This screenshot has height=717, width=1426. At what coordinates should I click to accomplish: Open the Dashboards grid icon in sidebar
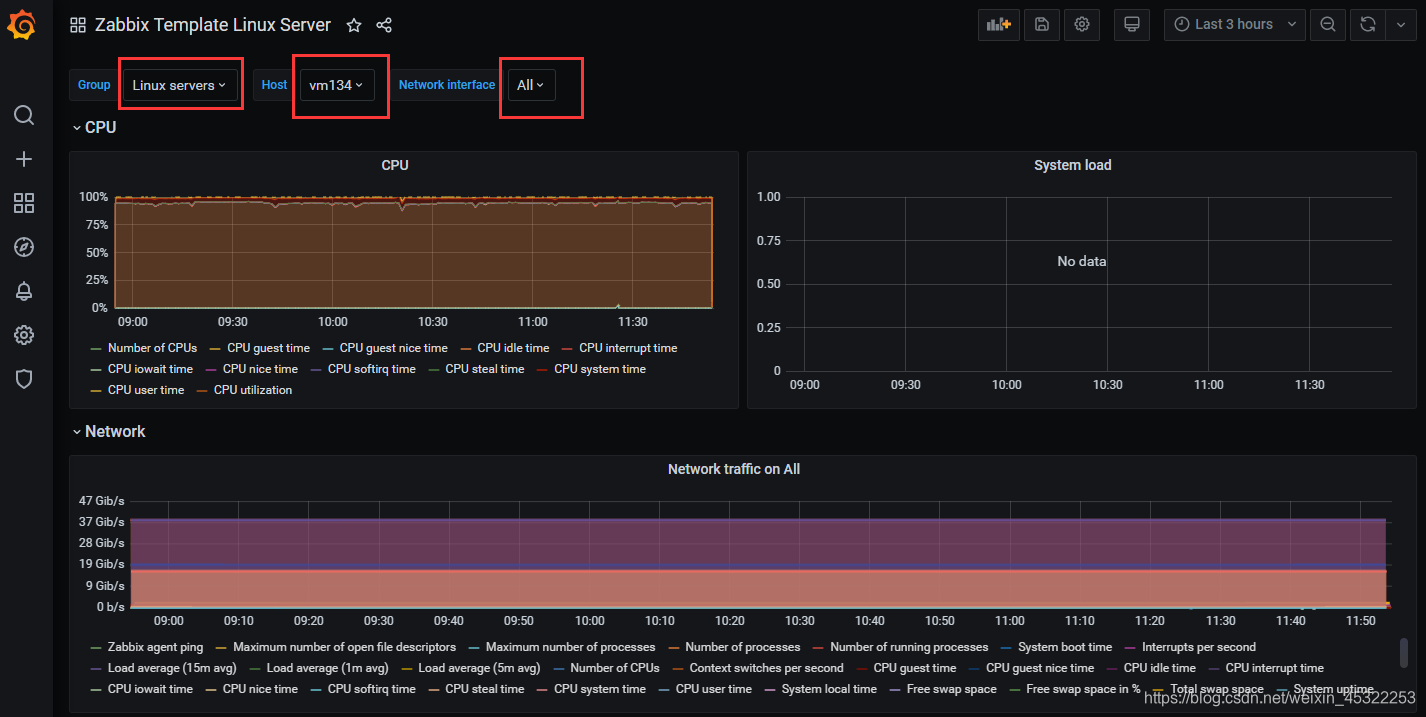(x=24, y=203)
